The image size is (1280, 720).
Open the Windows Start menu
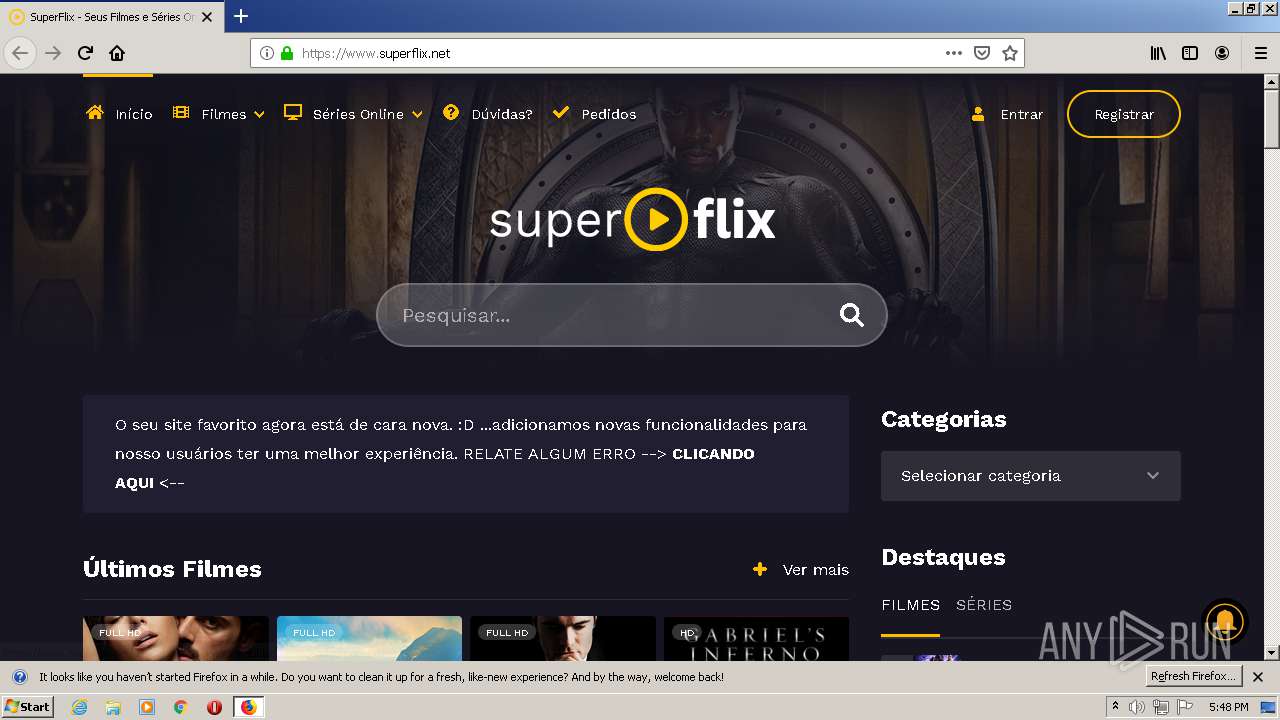28,707
